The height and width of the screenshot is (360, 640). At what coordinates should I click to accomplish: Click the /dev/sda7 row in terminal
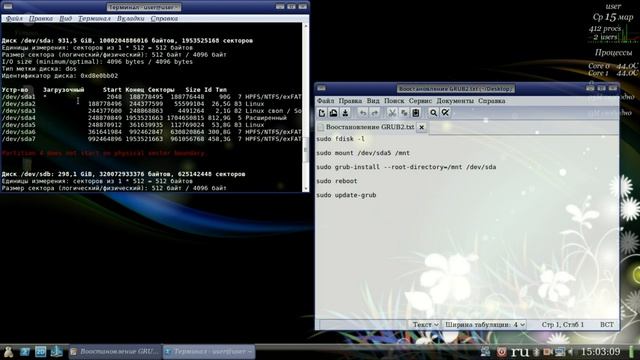click(x=151, y=139)
